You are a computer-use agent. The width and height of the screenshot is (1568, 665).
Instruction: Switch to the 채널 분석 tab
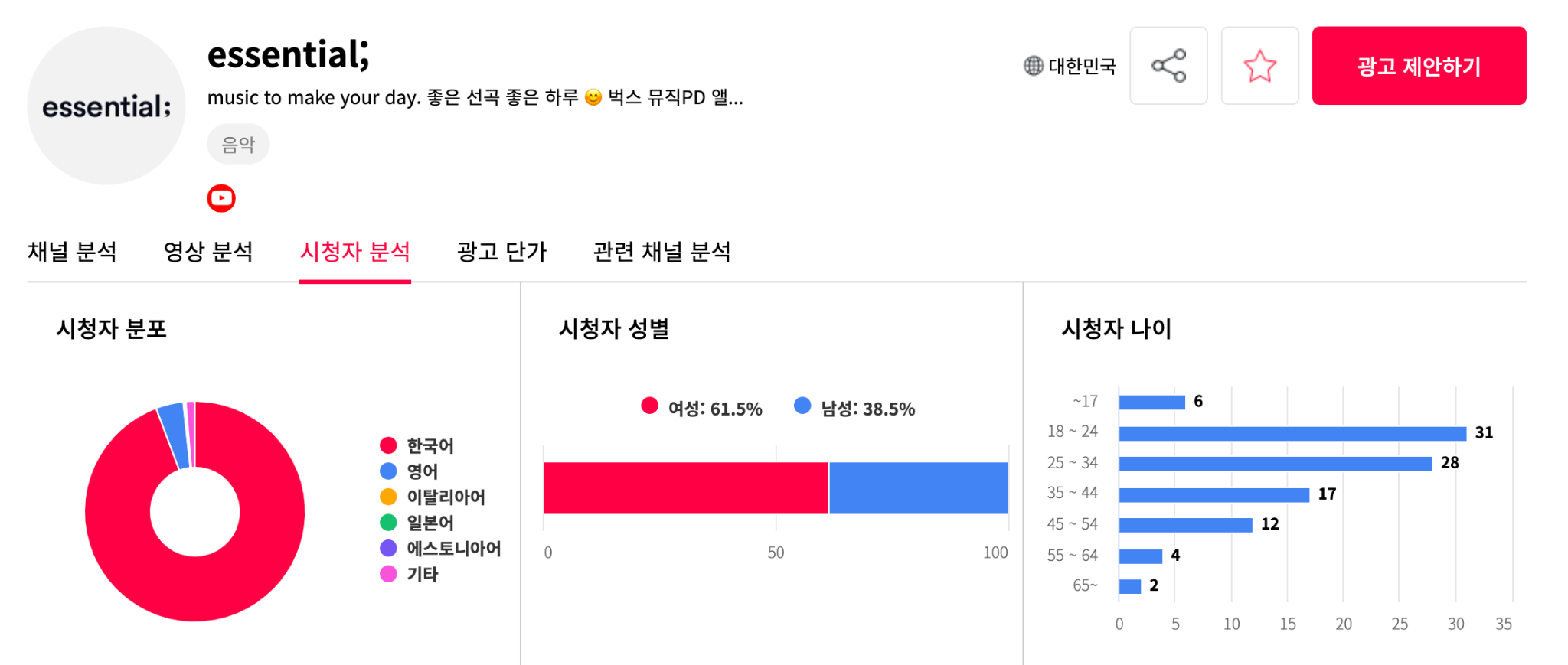72,252
